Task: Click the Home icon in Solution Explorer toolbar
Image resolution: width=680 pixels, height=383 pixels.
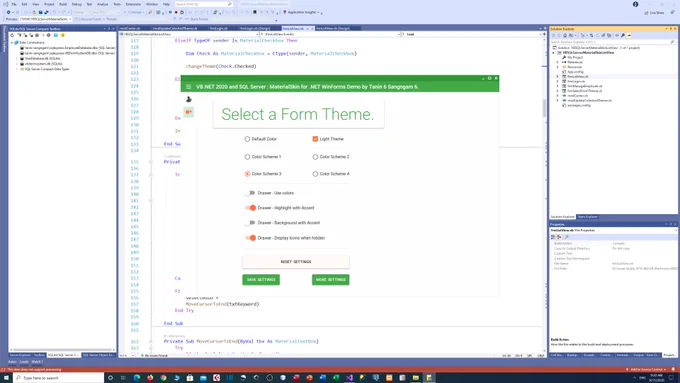Action: coord(565,36)
